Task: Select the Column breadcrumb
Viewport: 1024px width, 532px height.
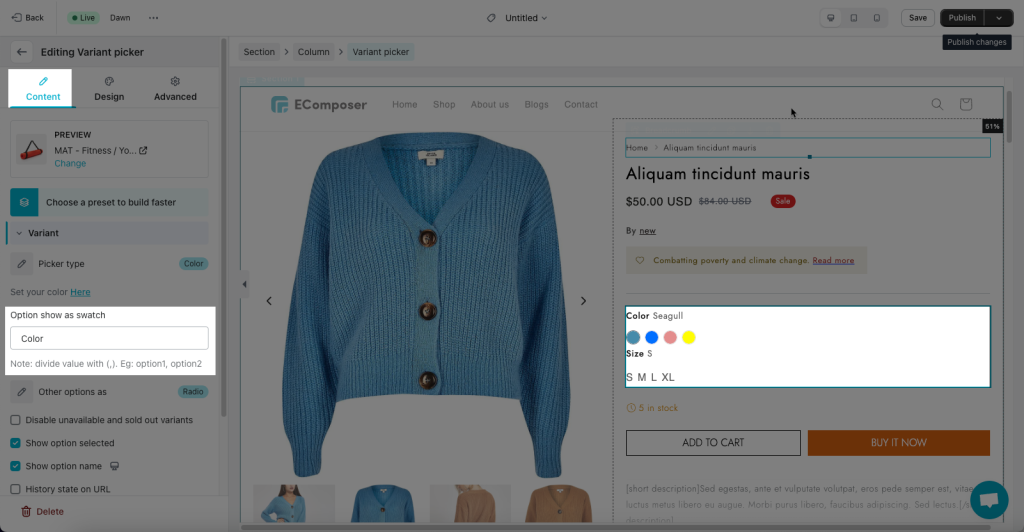Action: 313,52
